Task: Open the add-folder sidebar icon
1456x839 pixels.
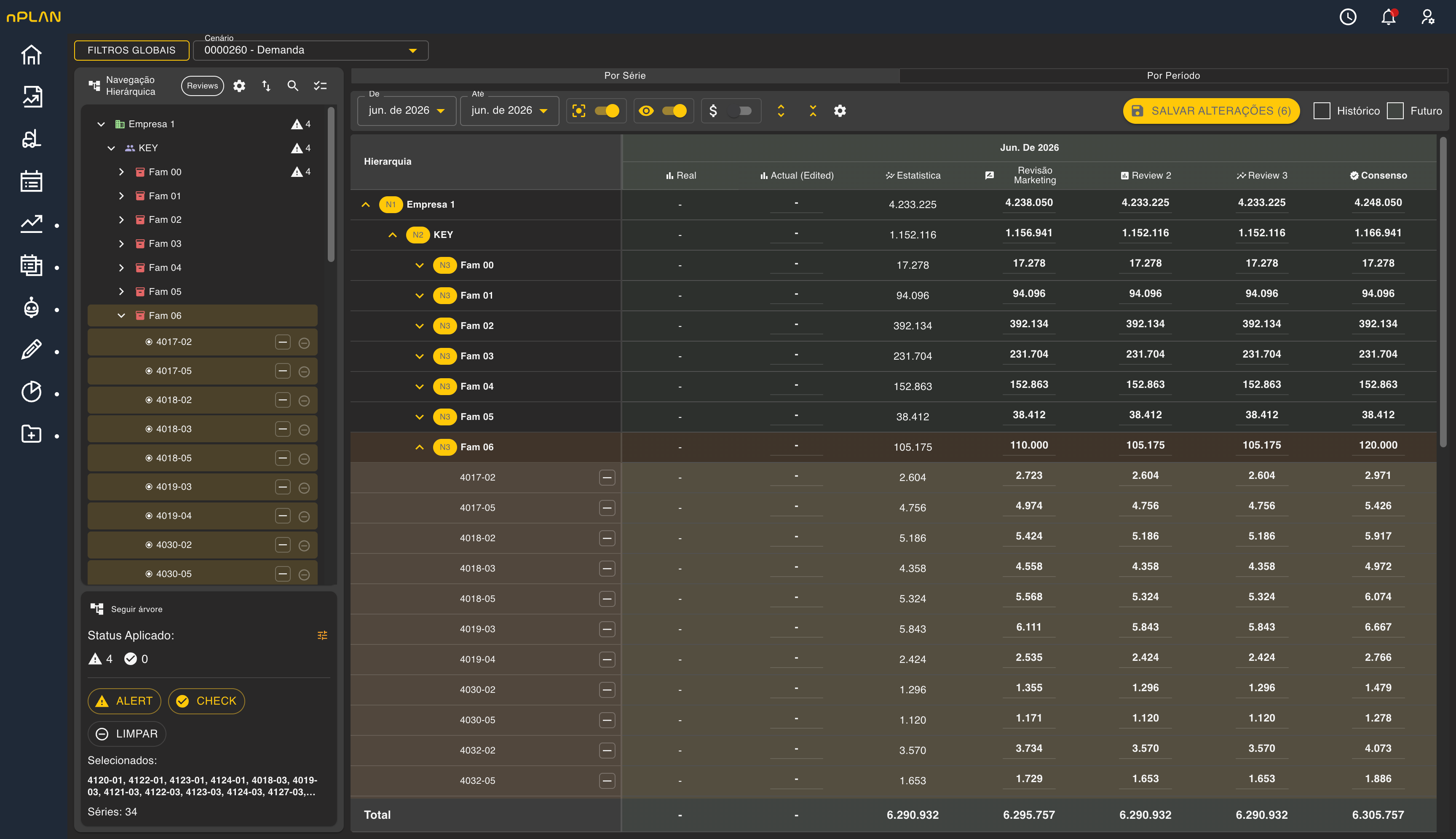Action: click(x=31, y=434)
